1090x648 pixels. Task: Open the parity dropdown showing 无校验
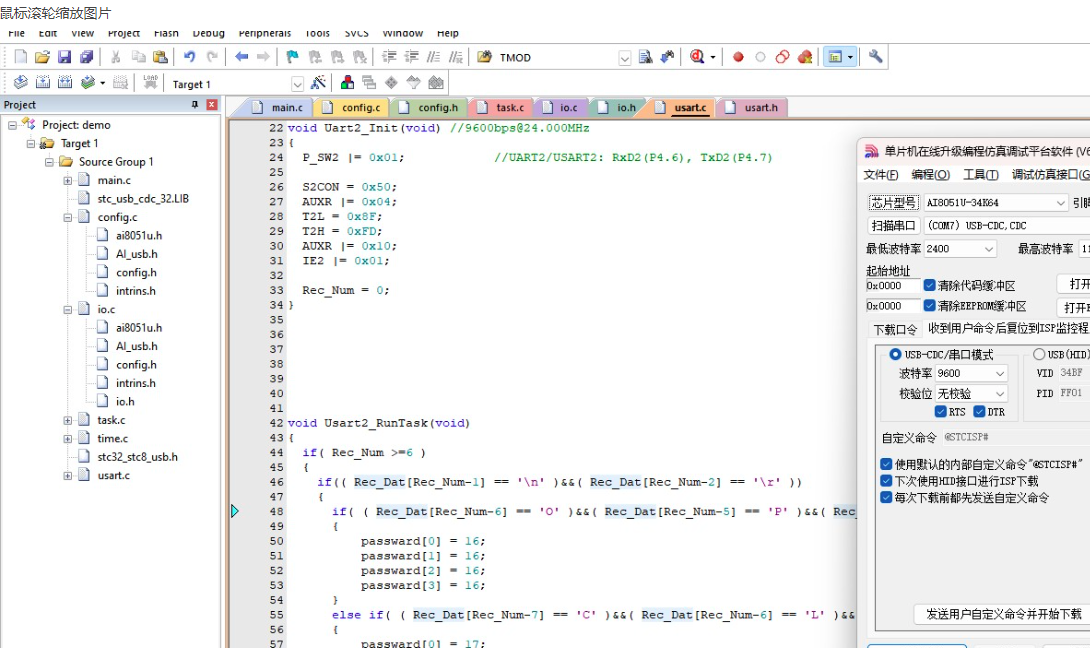(x=1000, y=394)
